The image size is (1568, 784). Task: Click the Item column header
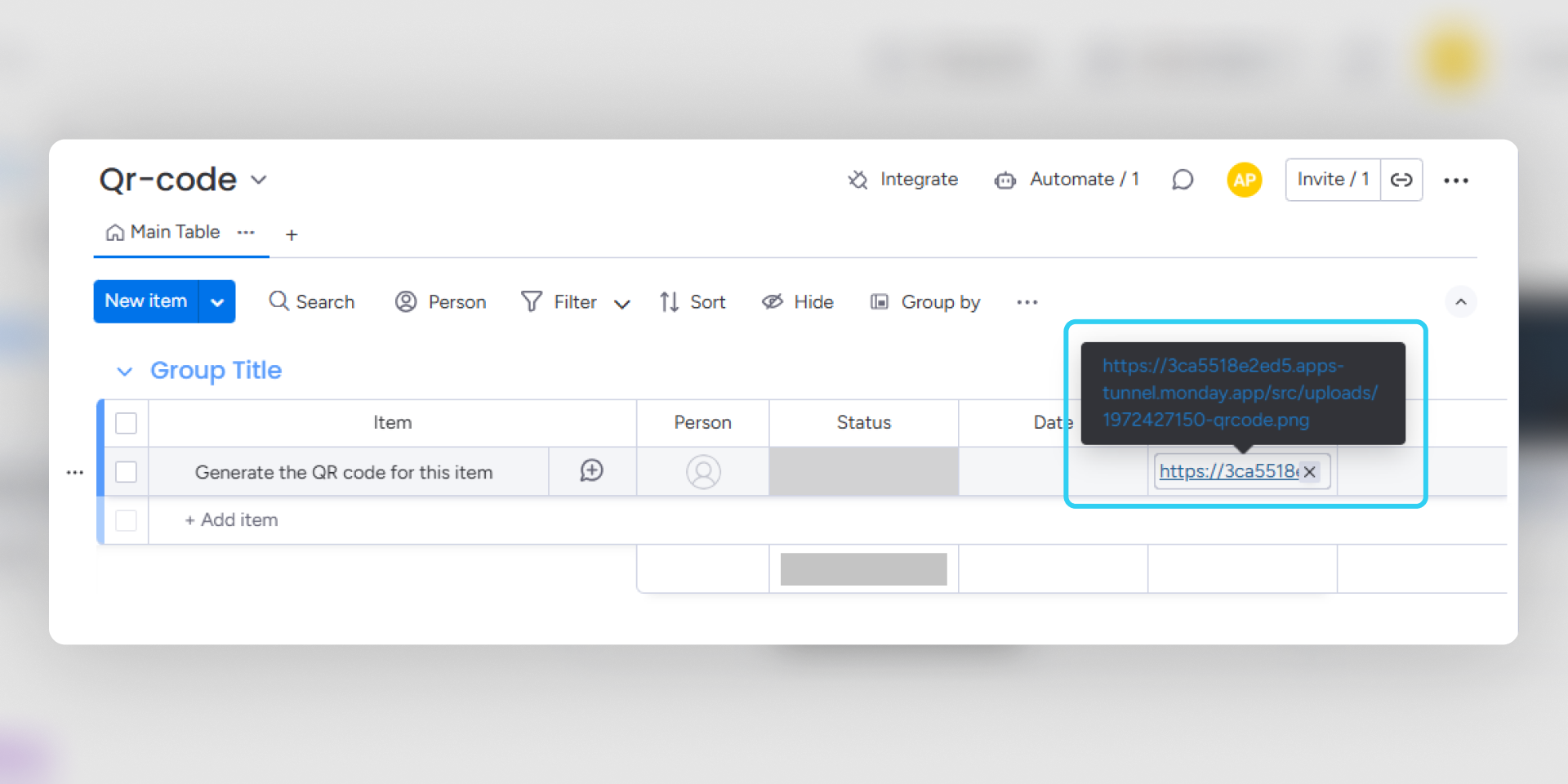(393, 423)
